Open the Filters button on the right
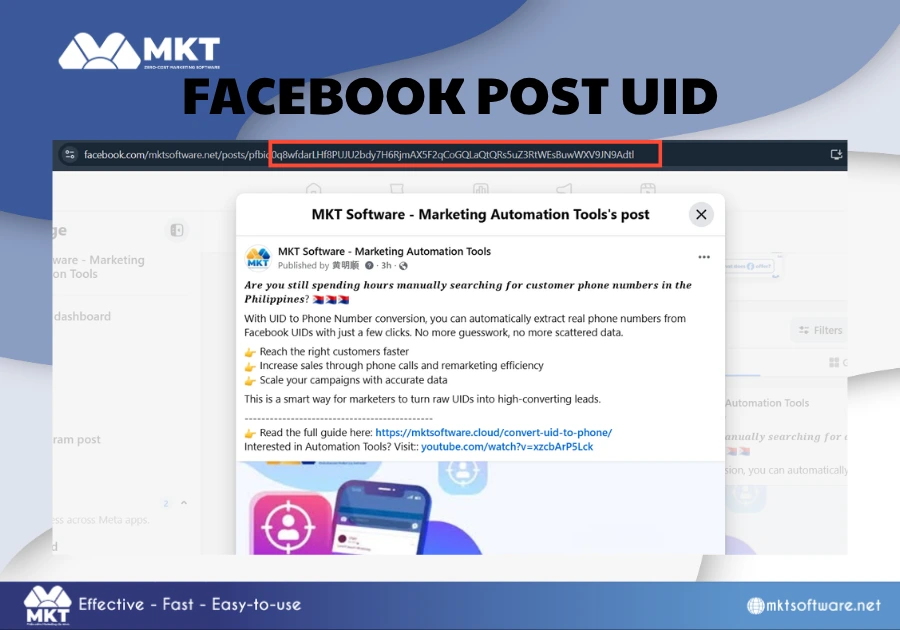Screen dimensions: 900x630 point(820,330)
